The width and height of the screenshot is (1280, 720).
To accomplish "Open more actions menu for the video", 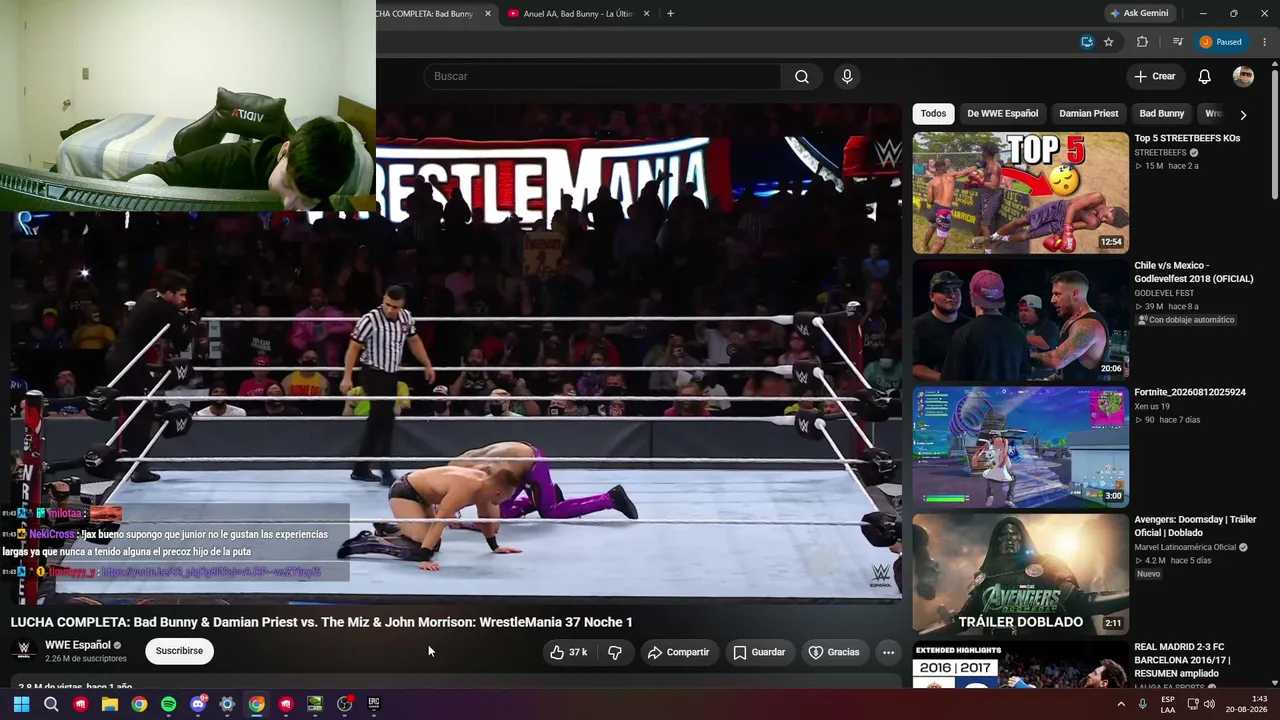I will [x=888, y=652].
